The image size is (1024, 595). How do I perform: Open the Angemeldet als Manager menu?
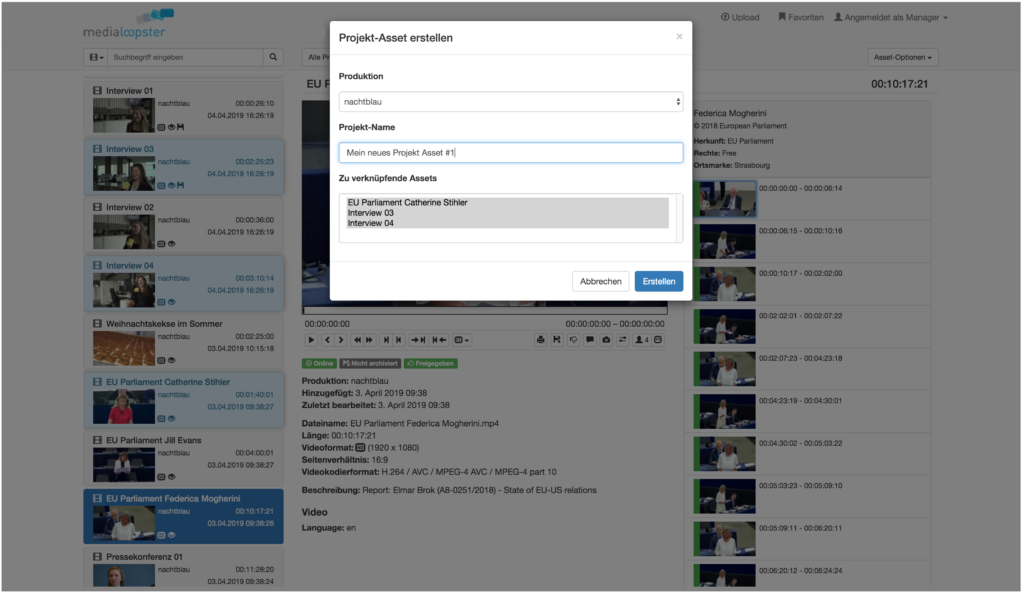coord(890,17)
